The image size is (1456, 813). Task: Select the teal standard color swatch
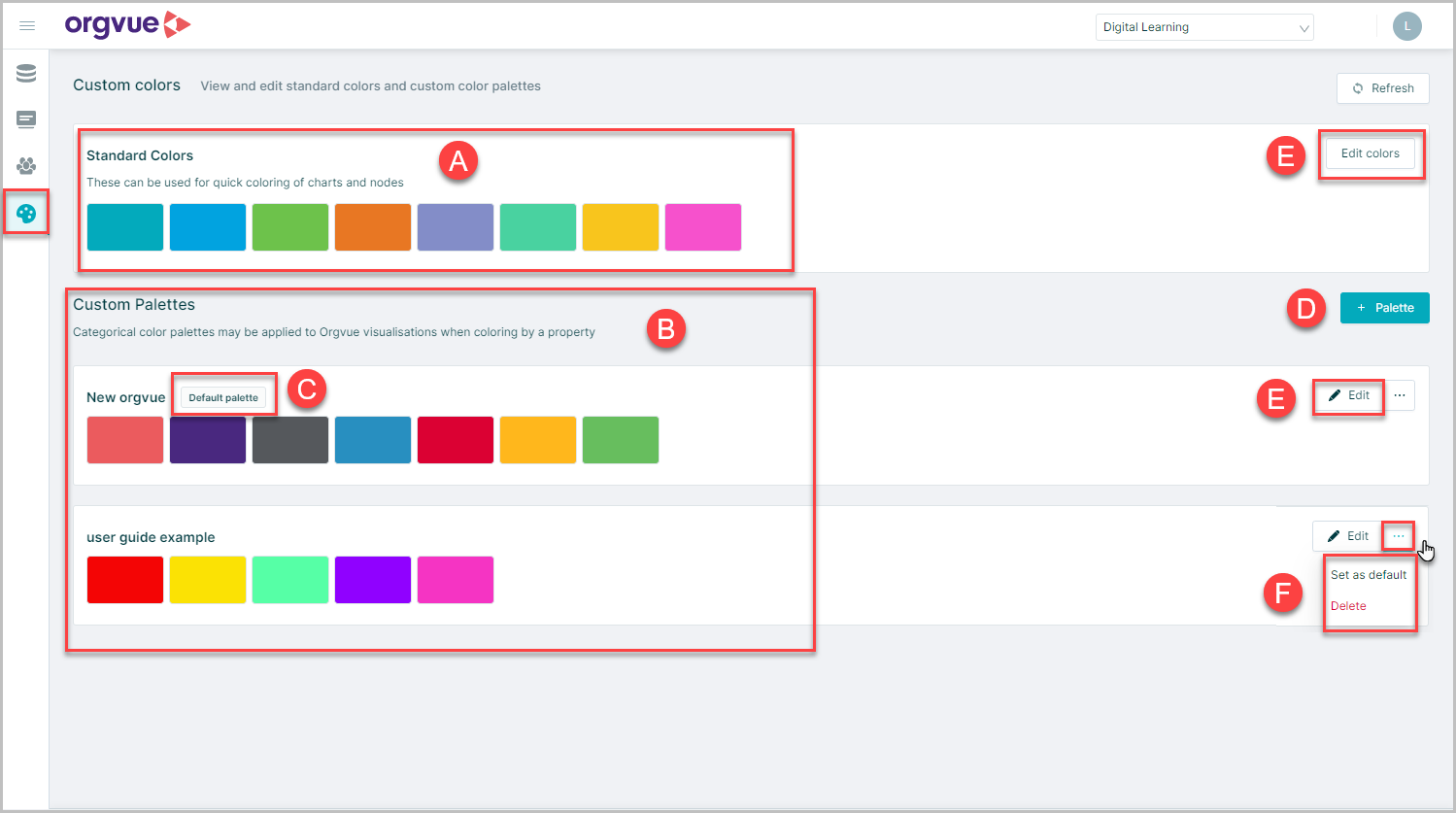[x=125, y=227]
